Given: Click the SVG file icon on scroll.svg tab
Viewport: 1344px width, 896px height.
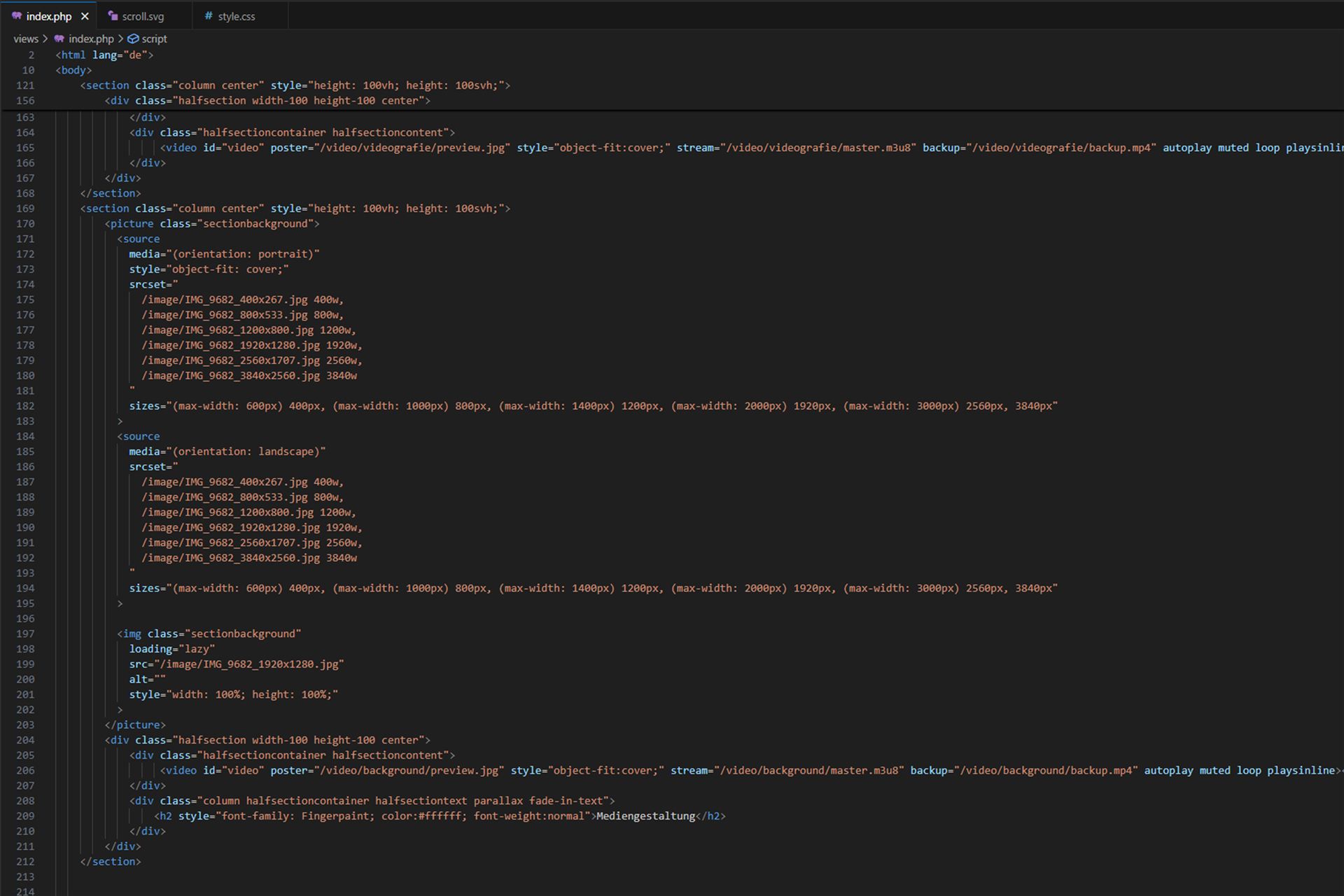Looking at the screenshot, I should (x=113, y=15).
